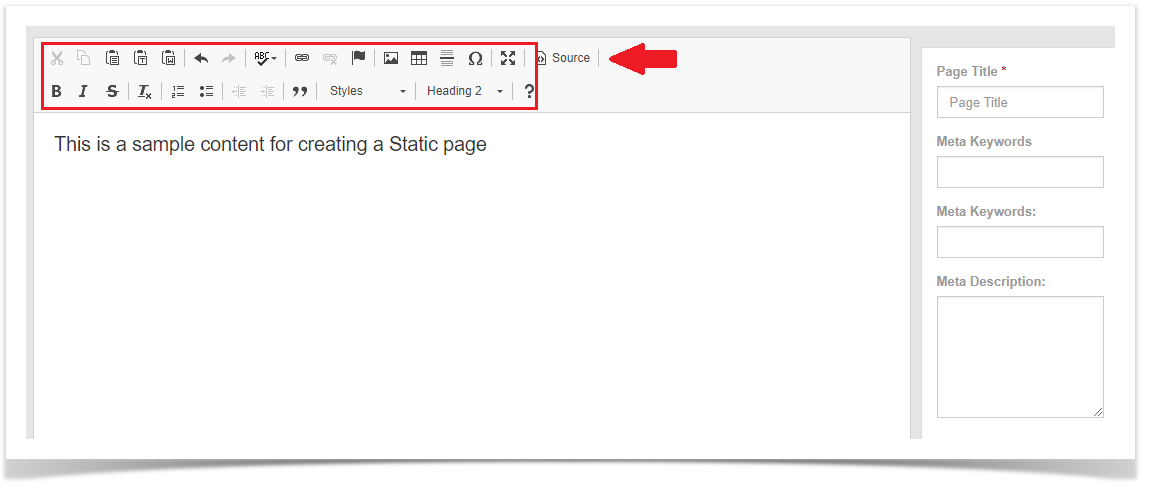Viewport: 1149px width, 488px height.
Task: Toggle Italic formatting
Action: coord(84,92)
